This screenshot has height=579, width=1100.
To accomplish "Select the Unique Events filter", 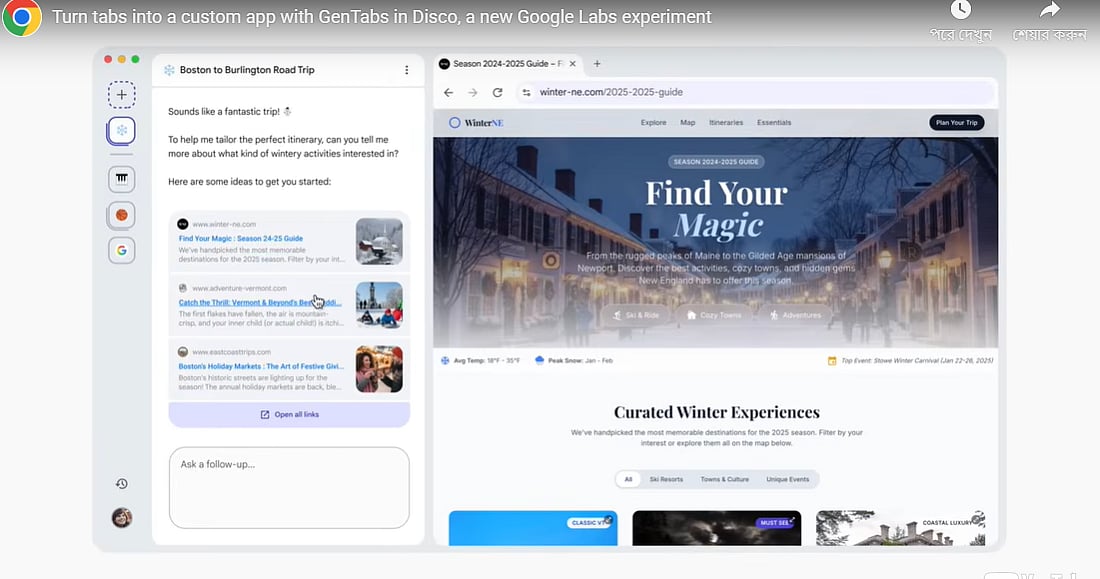I will (x=787, y=479).
